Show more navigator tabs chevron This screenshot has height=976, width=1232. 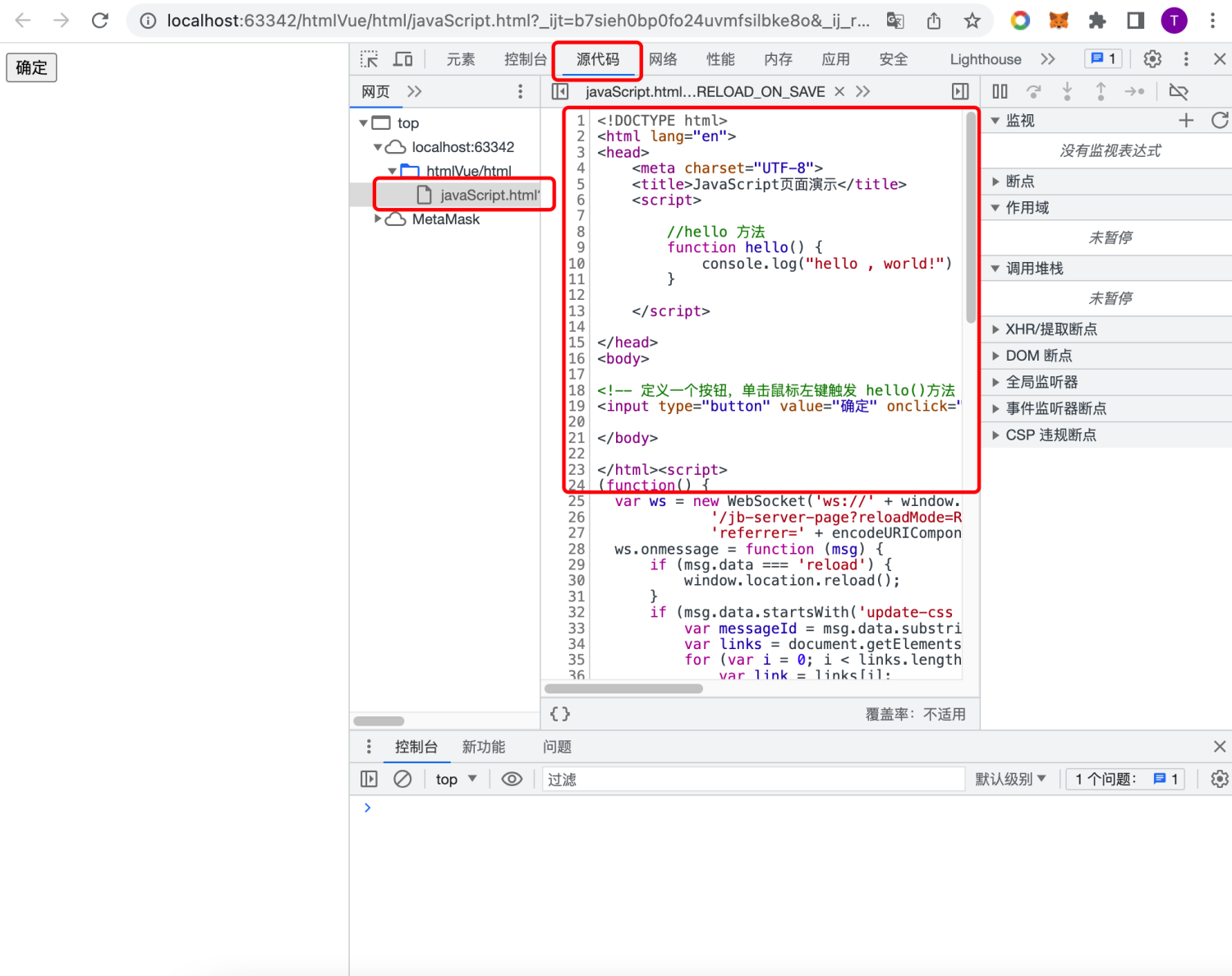click(414, 91)
